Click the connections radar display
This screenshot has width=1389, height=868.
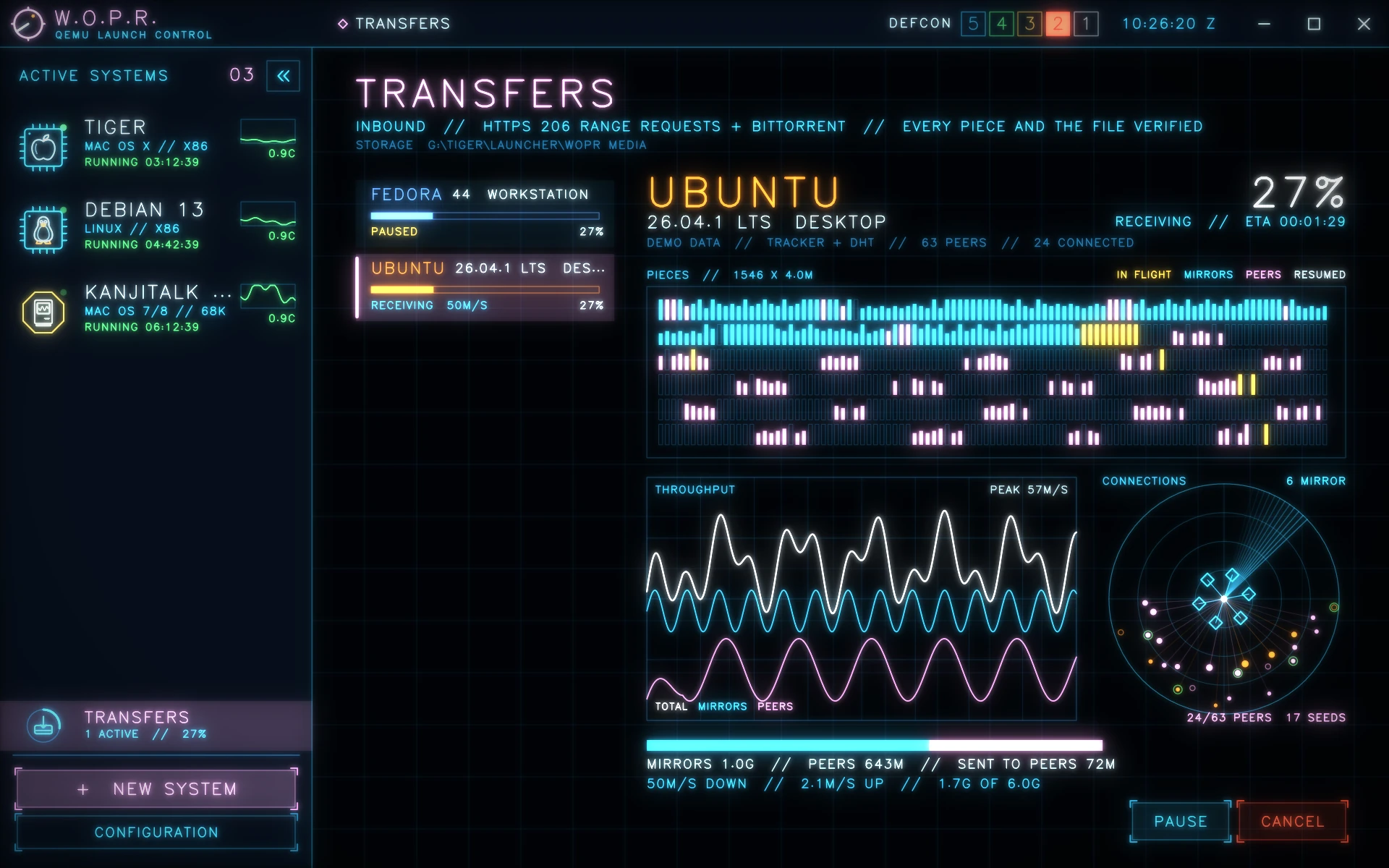pos(1224,599)
